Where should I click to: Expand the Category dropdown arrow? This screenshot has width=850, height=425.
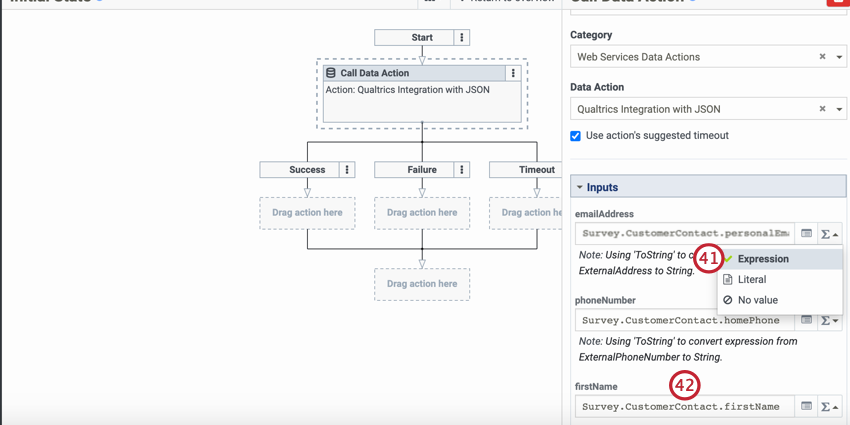point(839,57)
